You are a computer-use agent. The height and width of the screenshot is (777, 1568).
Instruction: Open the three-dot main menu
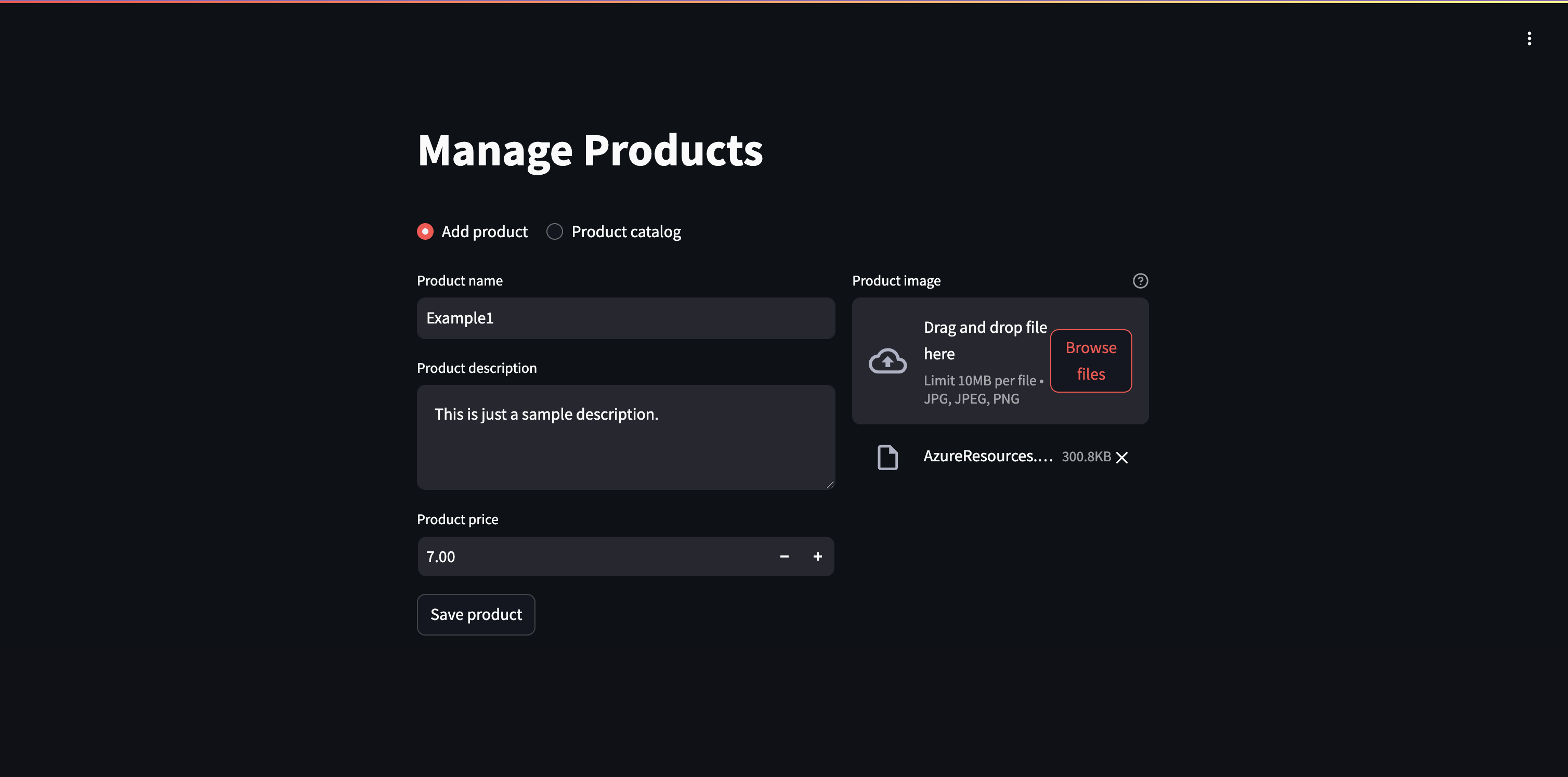click(x=1528, y=38)
